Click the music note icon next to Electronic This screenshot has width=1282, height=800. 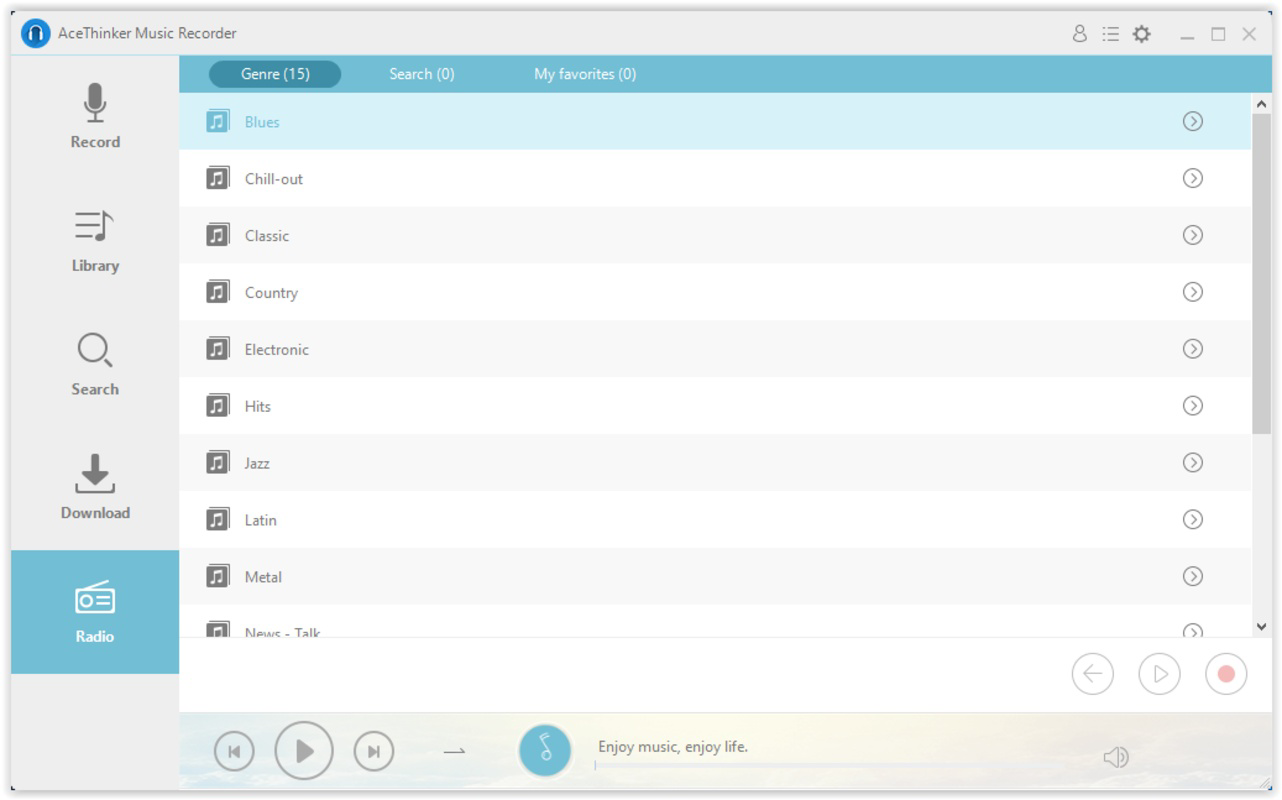218,349
